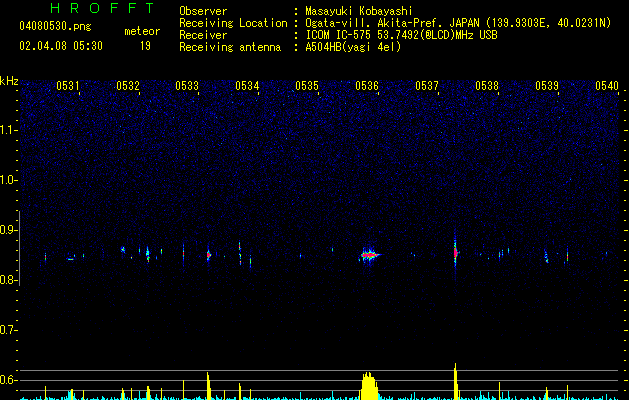Click the HROFFT title text

[x=102, y=8]
